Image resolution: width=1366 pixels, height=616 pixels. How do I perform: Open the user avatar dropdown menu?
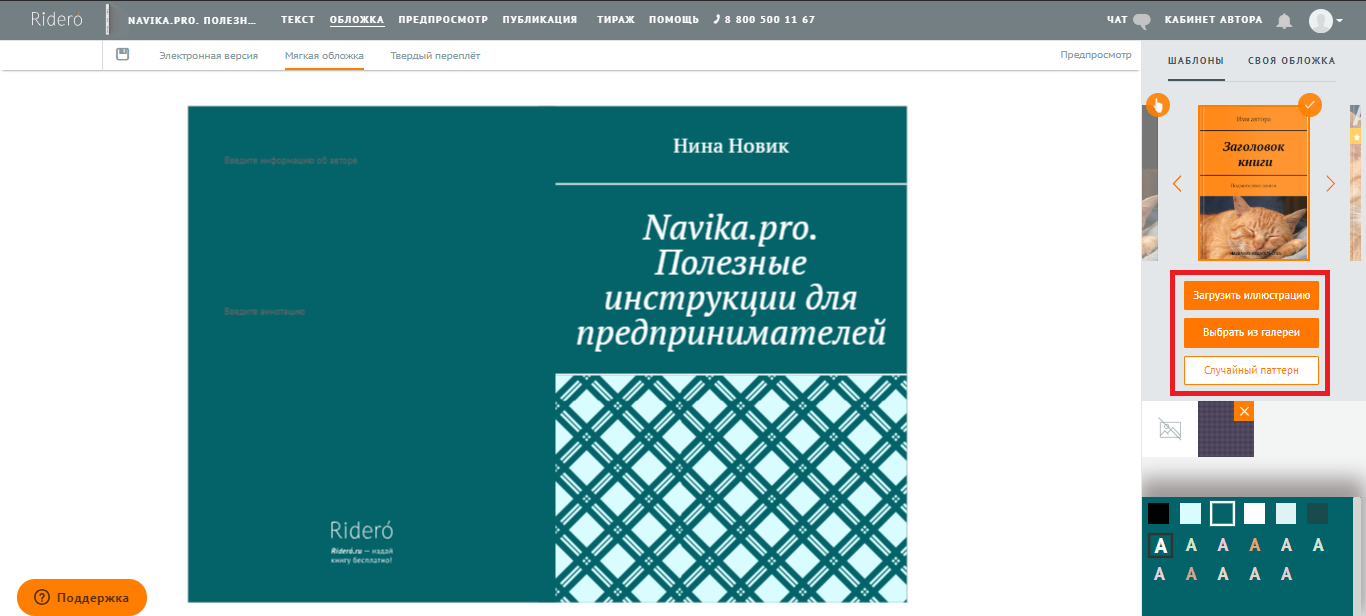tap(1327, 20)
